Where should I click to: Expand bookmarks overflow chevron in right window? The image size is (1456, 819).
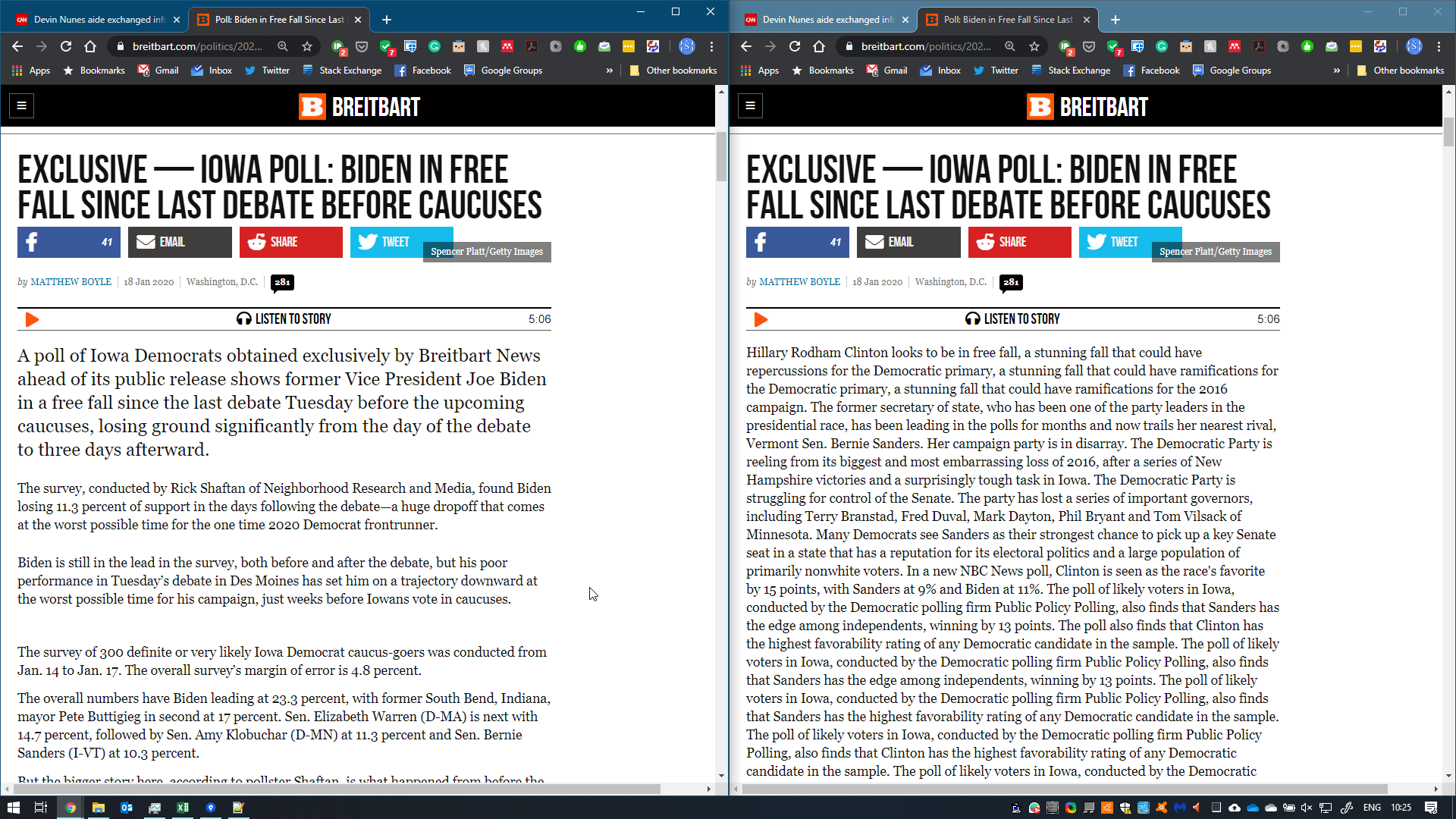(x=1336, y=71)
